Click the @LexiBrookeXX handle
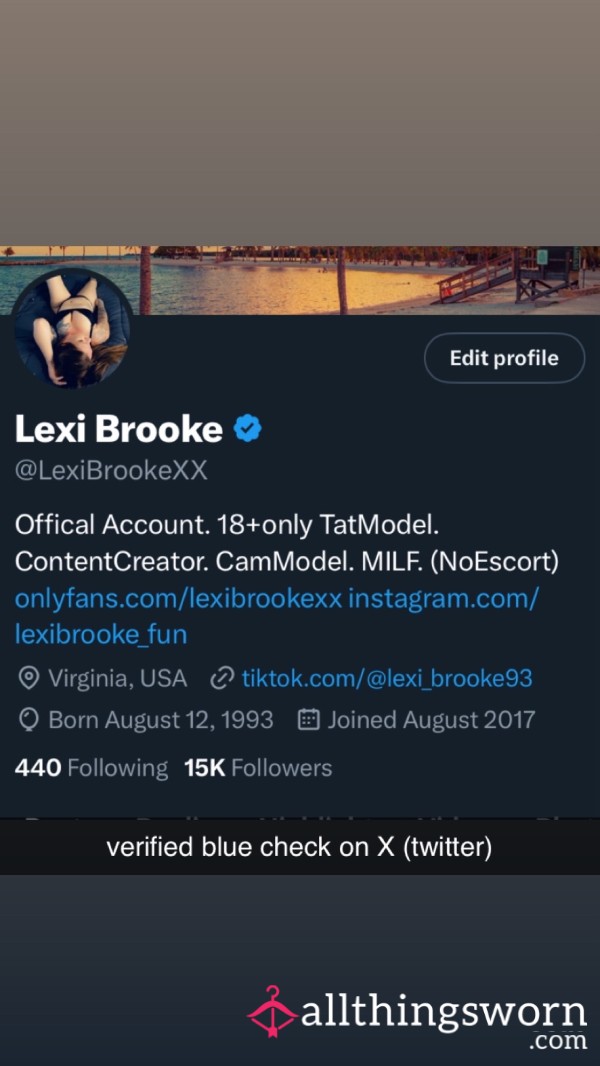Viewport: 600px width, 1066px height. tap(111, 470)
